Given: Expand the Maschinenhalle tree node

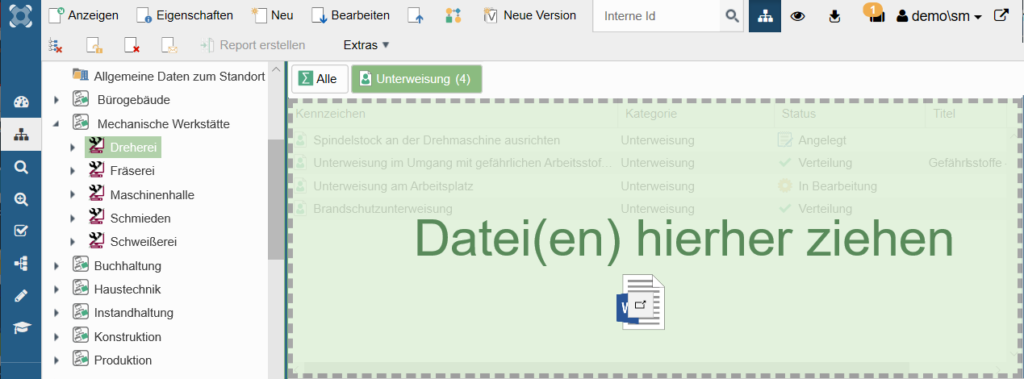Looking at the screenshot, I should (x=72, y=195).
